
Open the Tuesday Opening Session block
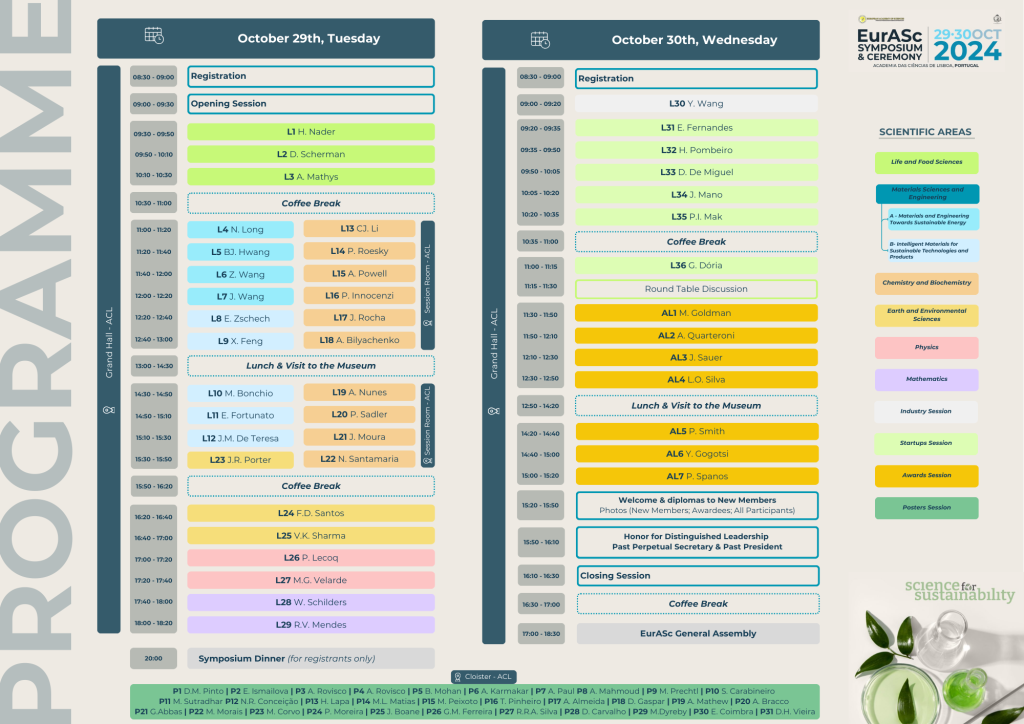[x=311, y=104]
